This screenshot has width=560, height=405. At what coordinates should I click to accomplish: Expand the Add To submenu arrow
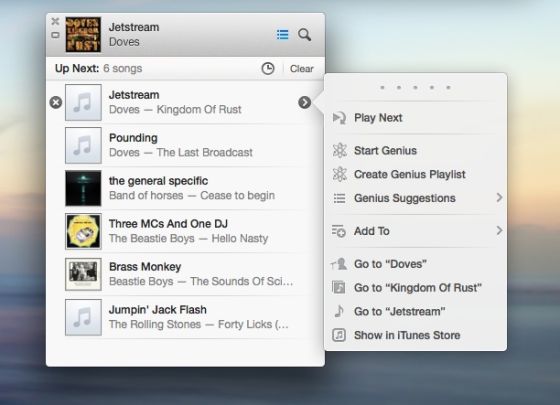click(x=500, y=231)
